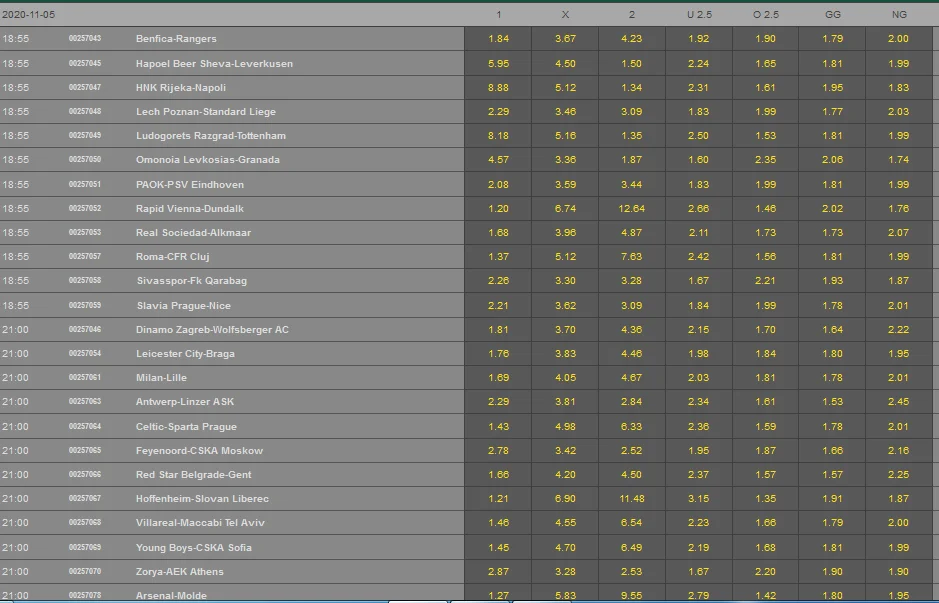Choose NG odds for PAOK-PSV Eindhoven
This screenshot has height=603, width=939.
(x=898, y=185)
